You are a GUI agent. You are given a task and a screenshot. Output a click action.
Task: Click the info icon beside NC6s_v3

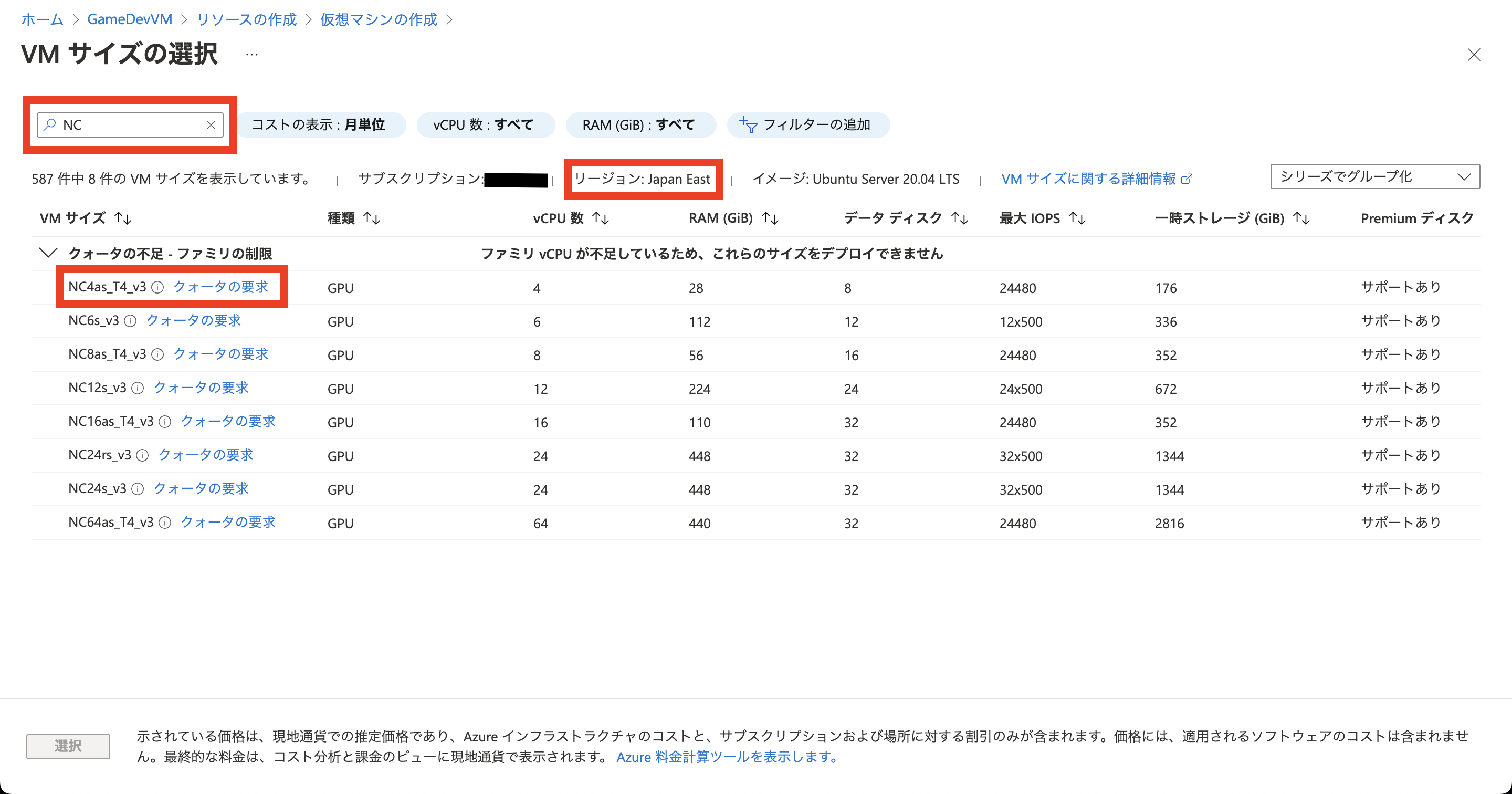(130, 321)
